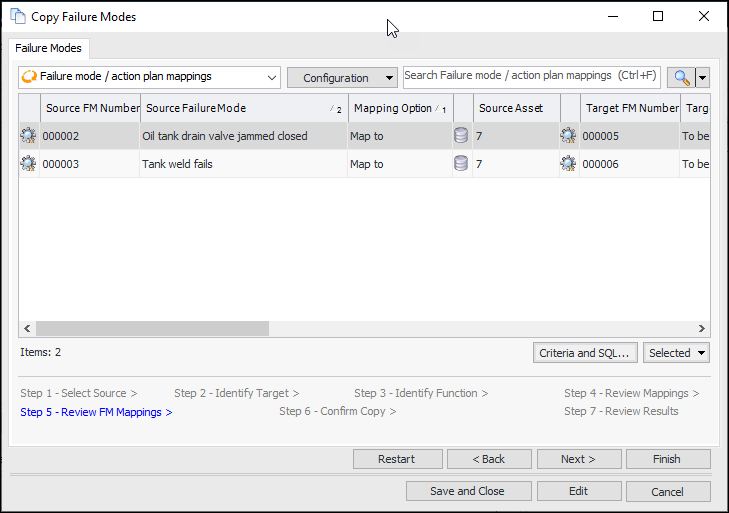Click the 'Items: 2' count label
Image resolution: width=729 pixels, height=513 pixels.
point(40,352)
